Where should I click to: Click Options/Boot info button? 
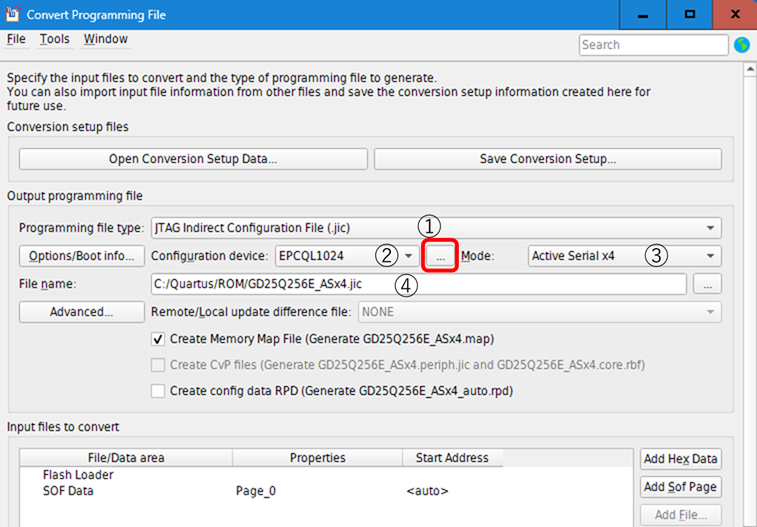click(82, 256)
